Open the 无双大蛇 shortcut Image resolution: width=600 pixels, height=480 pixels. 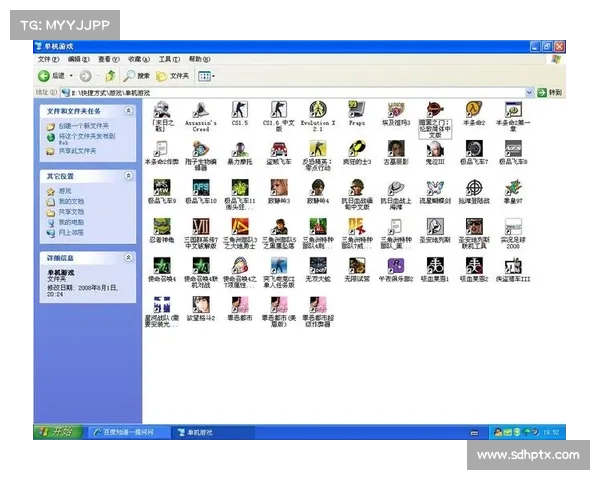tap(318, 269)
